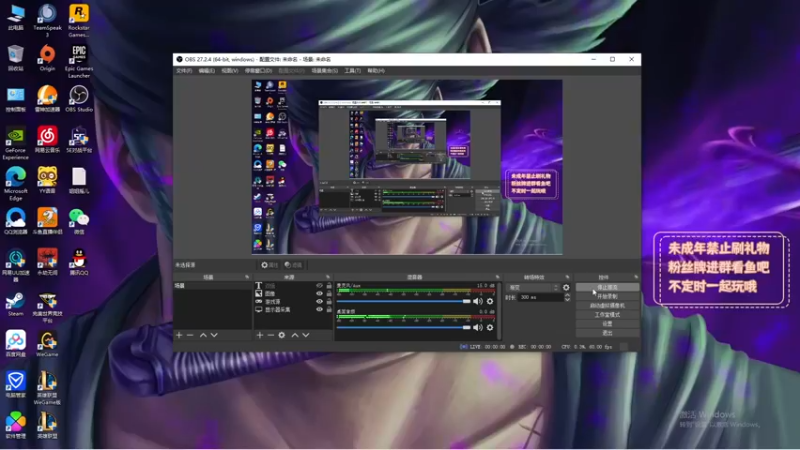Image resolution: width=800 pixels, height=450 pixels.
Task: Open the 视图(V) menu
Action: 230,71
